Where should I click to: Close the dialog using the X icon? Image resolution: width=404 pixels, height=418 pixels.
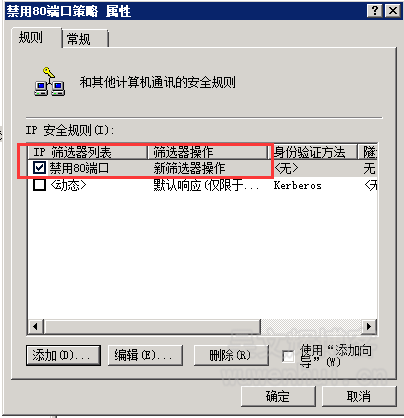393,11
